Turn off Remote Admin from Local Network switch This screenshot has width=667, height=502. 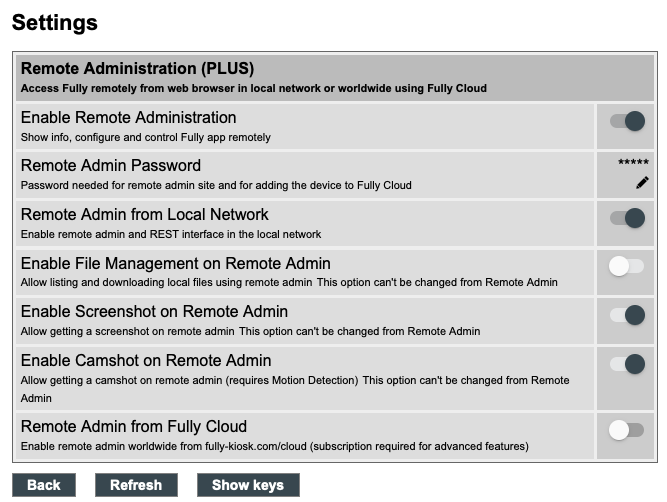point(627,218)
